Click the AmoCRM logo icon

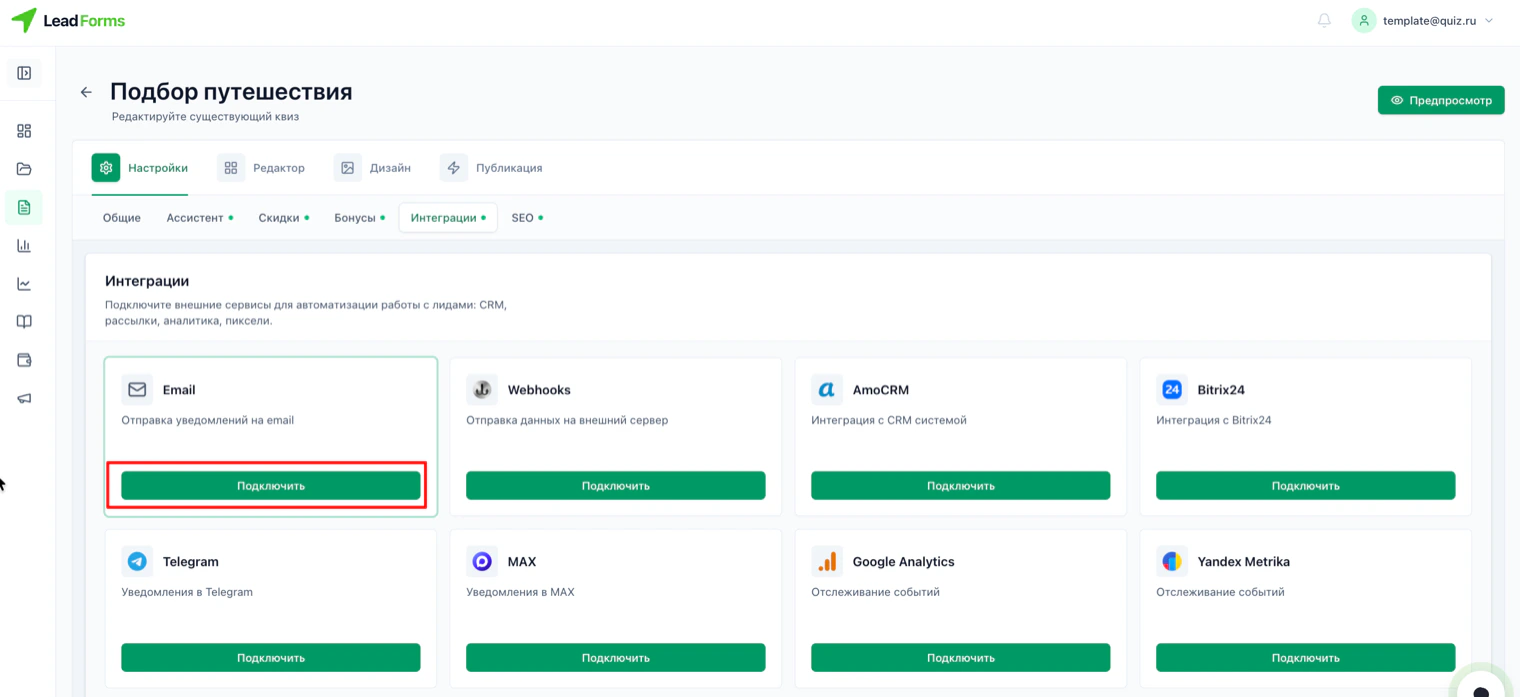pyautogui.click(x=827, y=390)
